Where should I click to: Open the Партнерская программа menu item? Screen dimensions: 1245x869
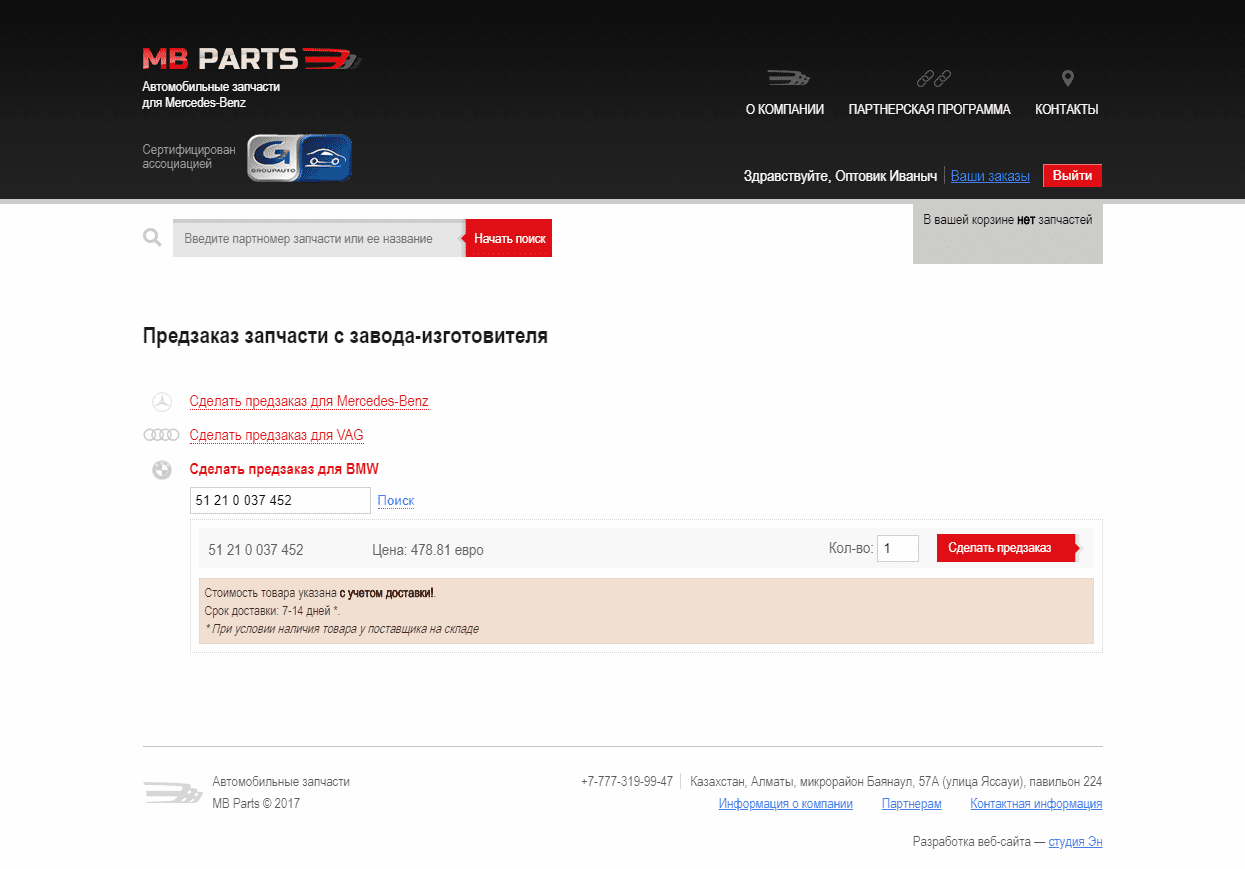click(929, 110)
